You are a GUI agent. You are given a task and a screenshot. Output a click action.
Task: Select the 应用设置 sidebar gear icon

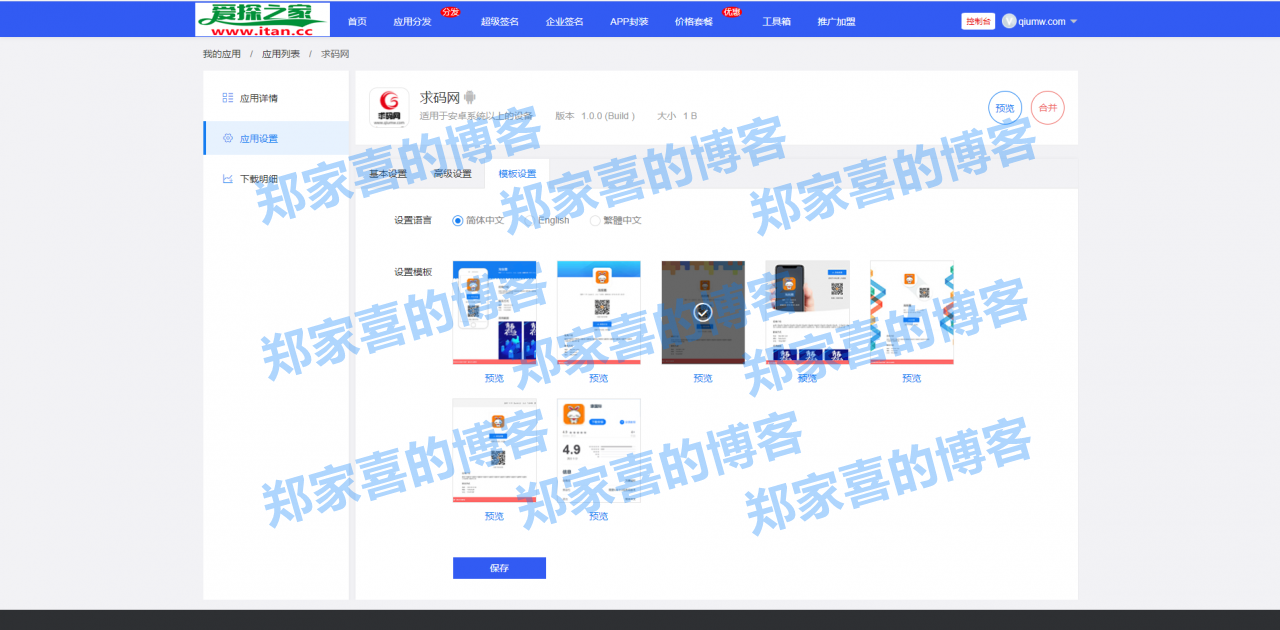click(x=228, y=138)
